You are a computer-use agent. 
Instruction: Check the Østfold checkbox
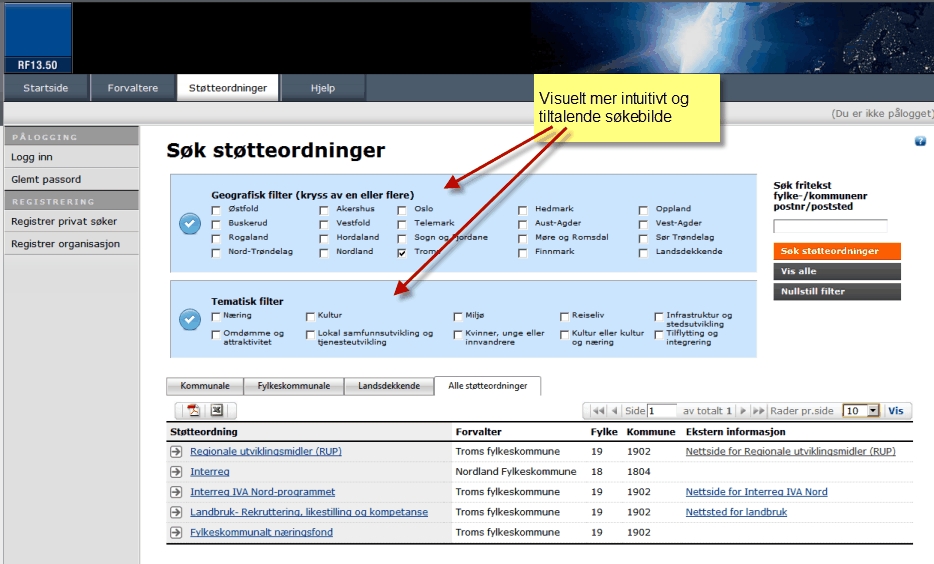(x=216, y=210)
